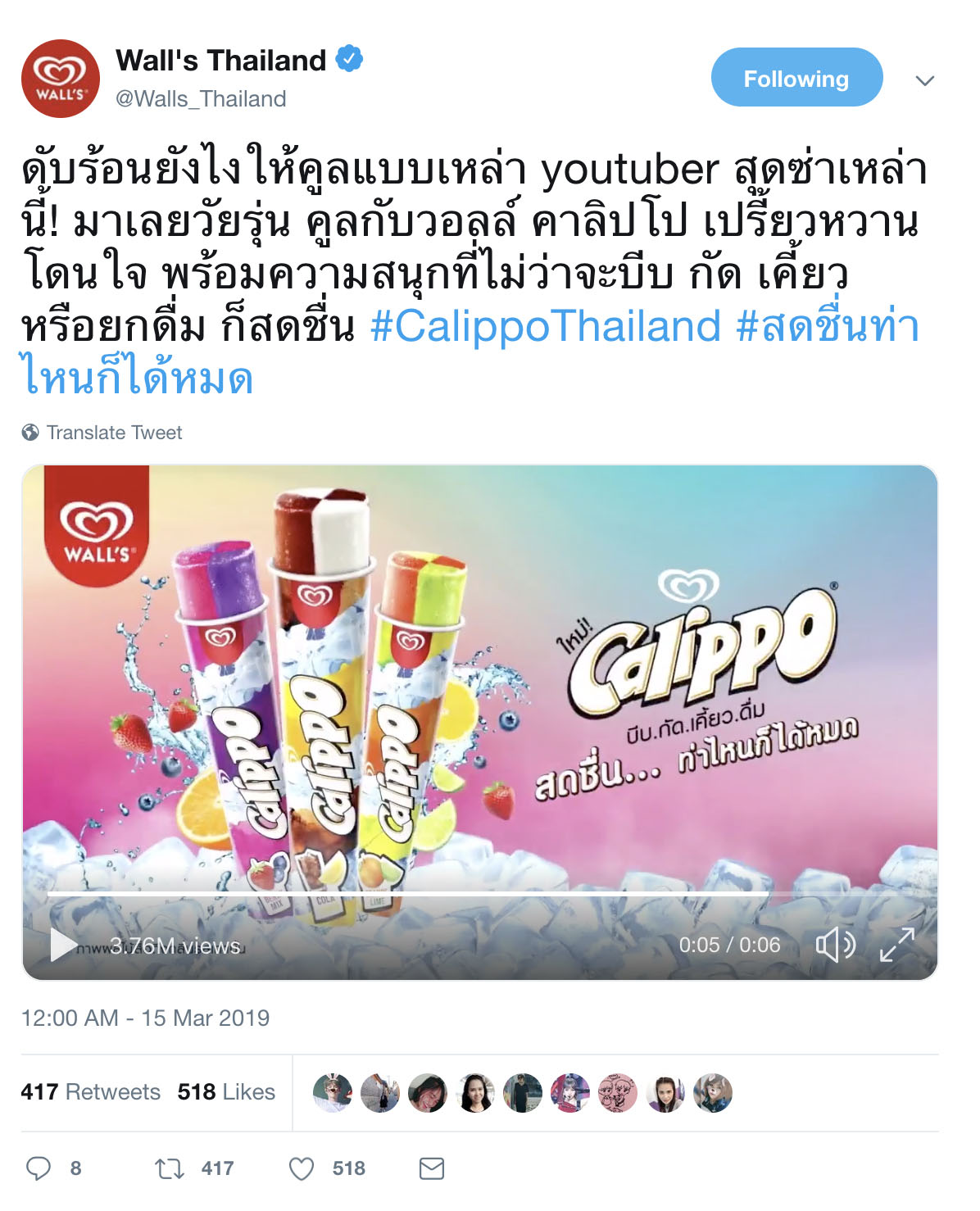Click Translate Tweet link
Viewport: 980px width, 1211px height.
[114, 433]
